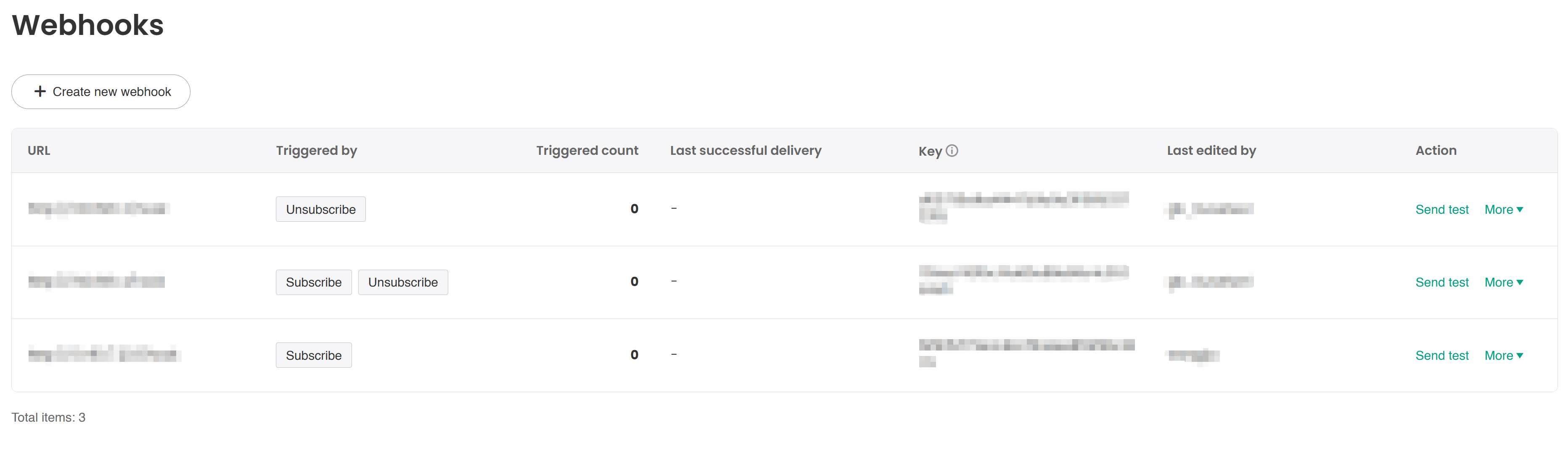Click the plus icon on Create new webhook
Image resolution: width=1568 pixels, height=454 pixels.
coord(40,91)
